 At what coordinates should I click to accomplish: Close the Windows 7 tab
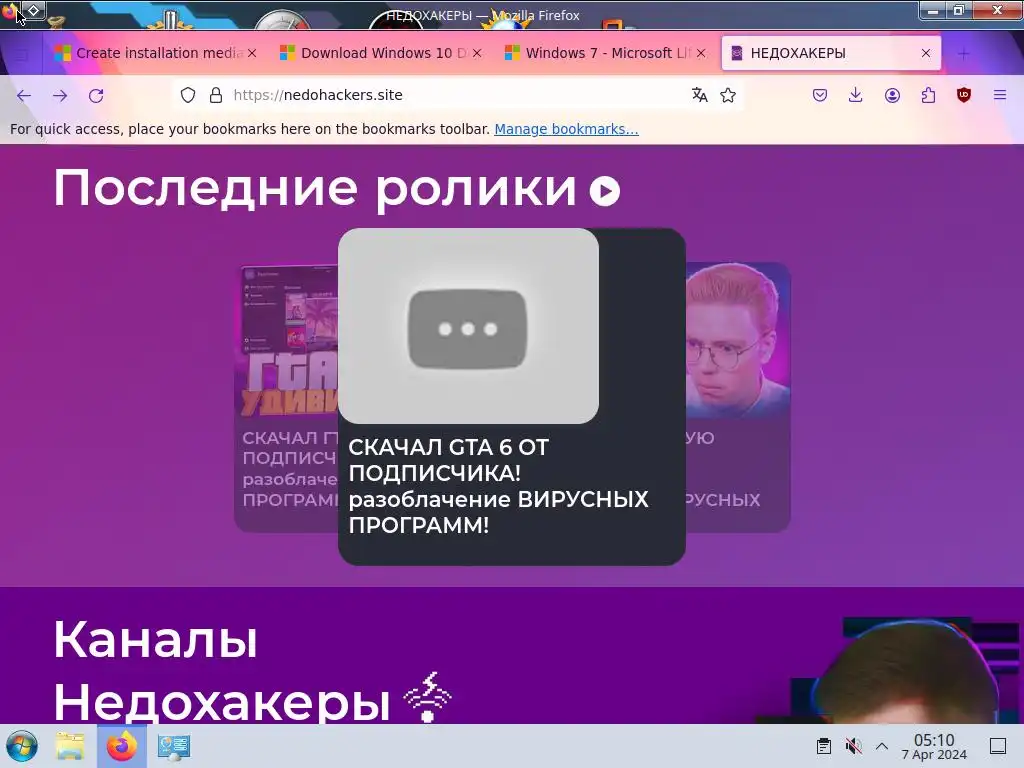click(701, 53)
